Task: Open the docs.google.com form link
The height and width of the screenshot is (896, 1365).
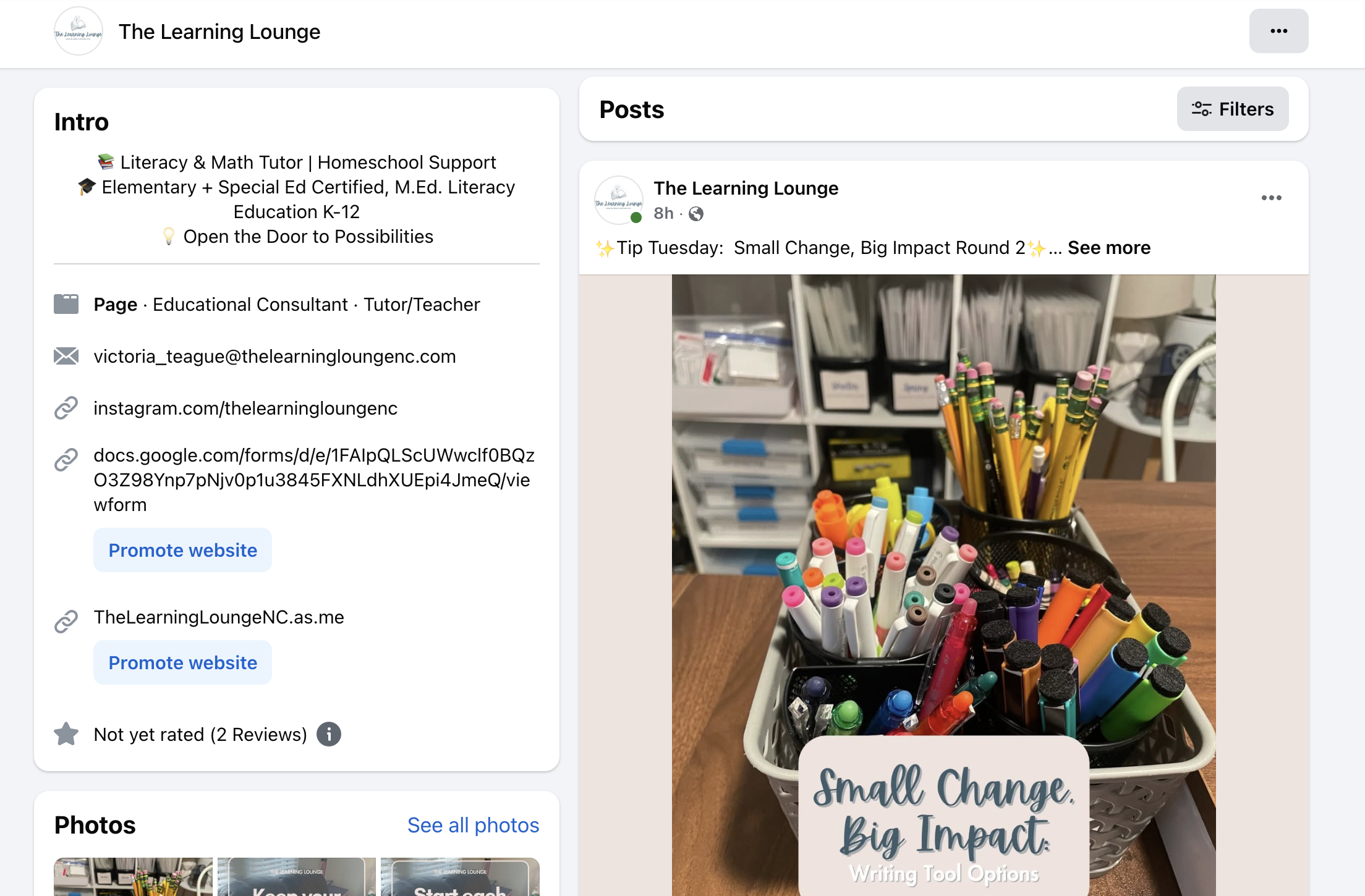Action: pos(313,480)
